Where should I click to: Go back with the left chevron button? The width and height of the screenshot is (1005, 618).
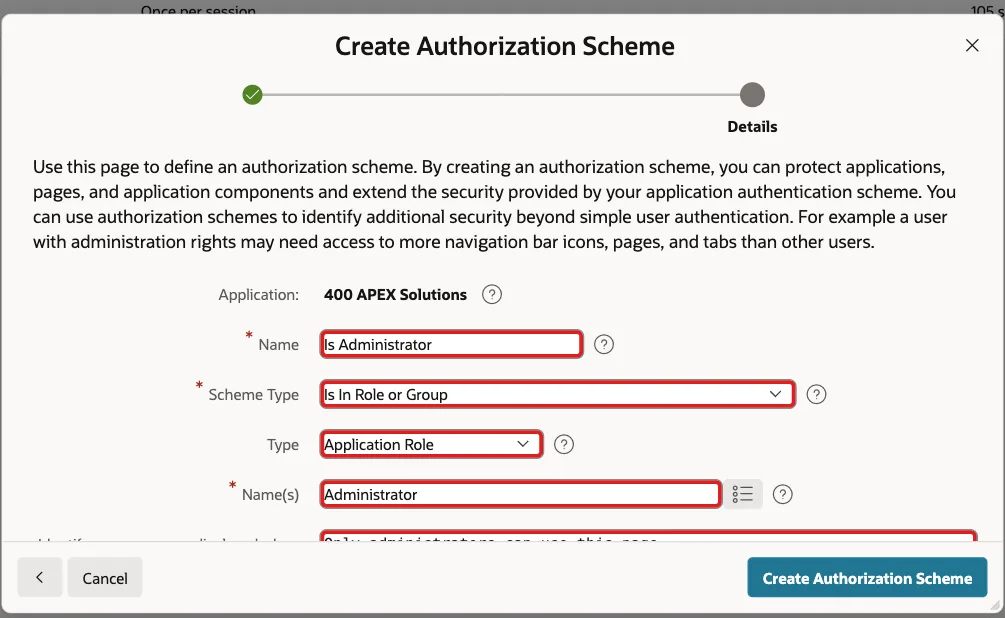(40, 578)
